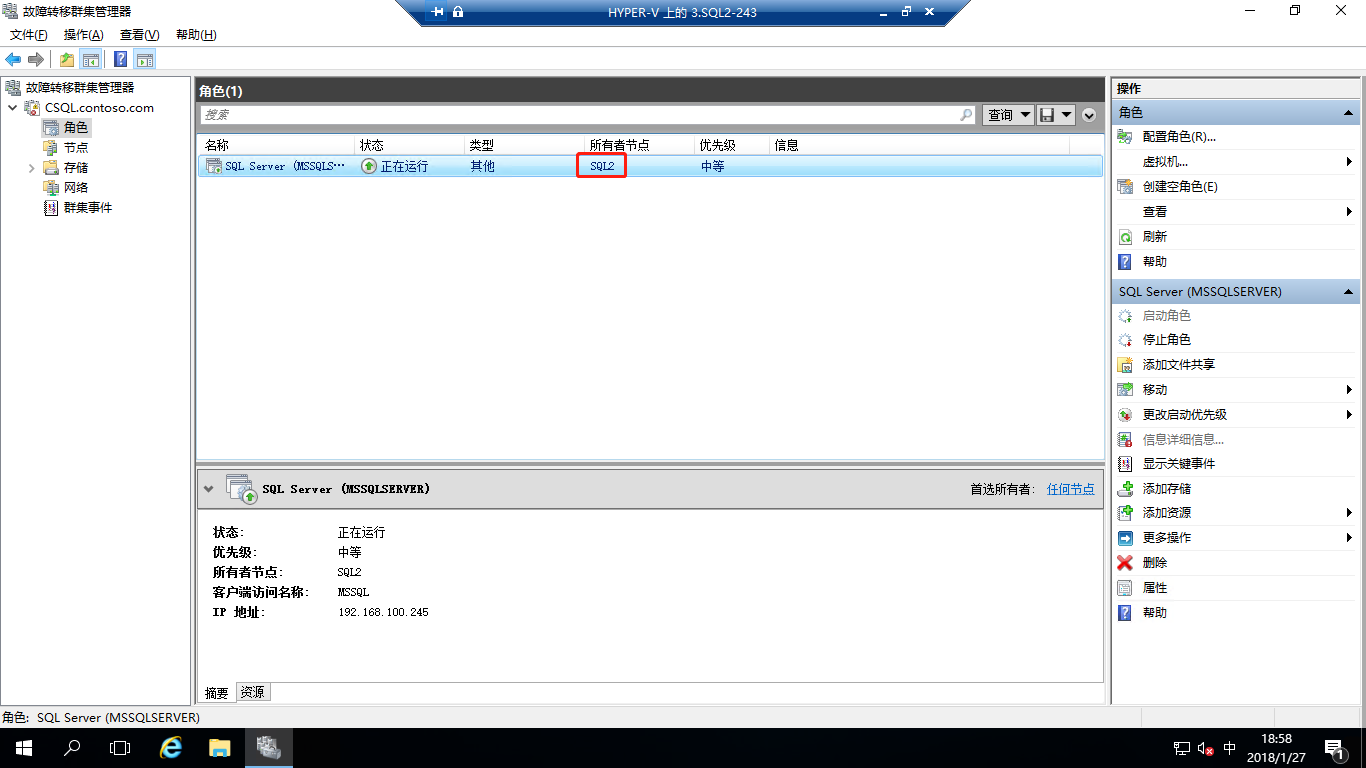Click the blue Help toolbar icon
Screen dimensions: 1366x768
(121, 59)
